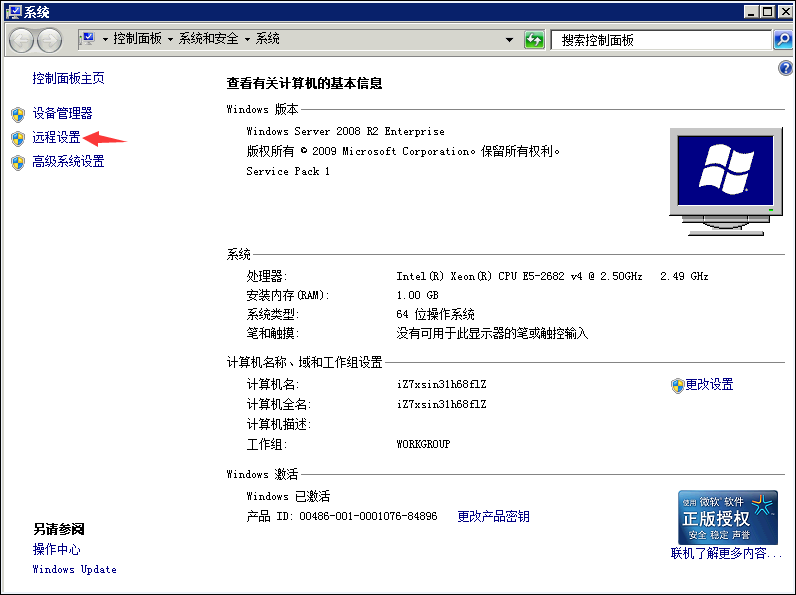Viewport: 796px width, 595px height.
Task: Click the Intel Xeon processor value
Action: tap(552, 276)
